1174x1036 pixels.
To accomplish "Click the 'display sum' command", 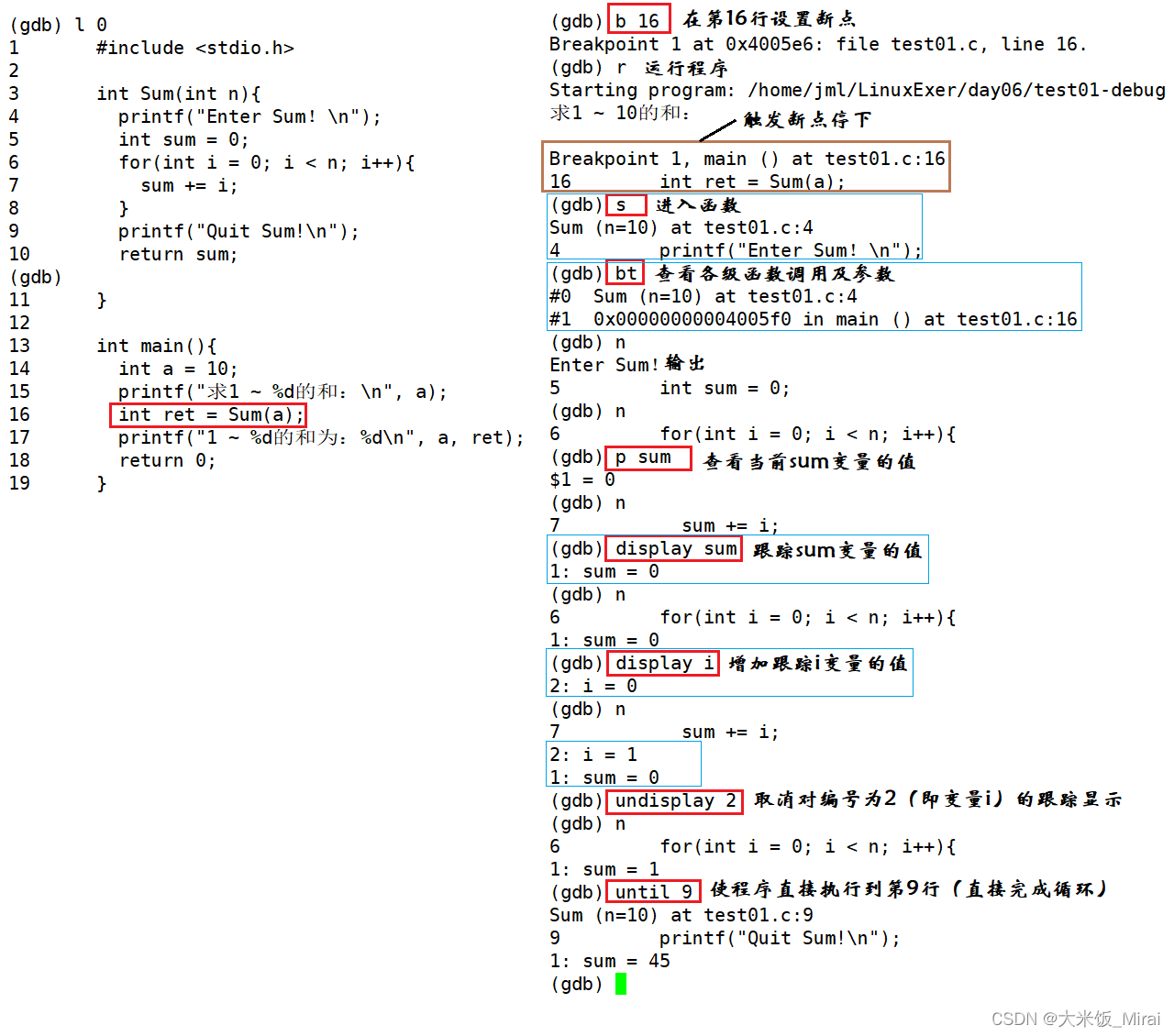I will (x=676, y=548).
